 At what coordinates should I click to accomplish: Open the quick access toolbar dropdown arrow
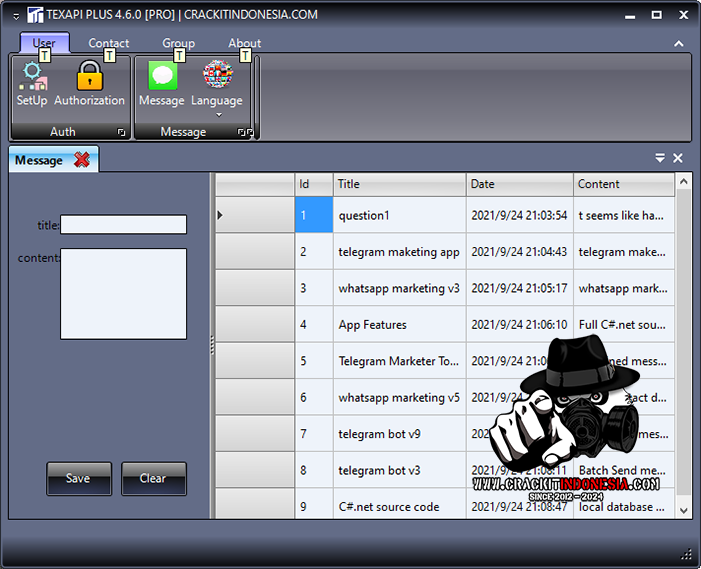15,16
